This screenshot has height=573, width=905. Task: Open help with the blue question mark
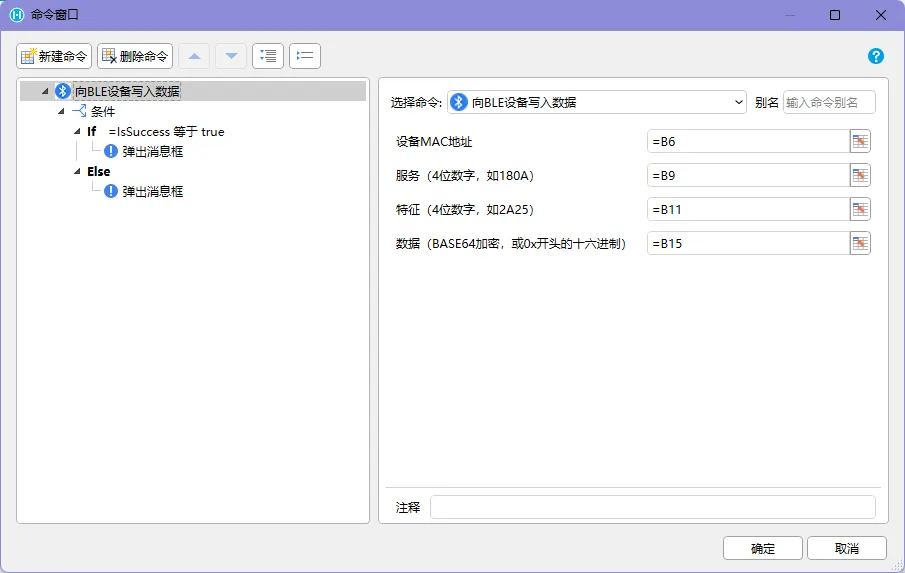pyautogui.click(x=876, y=56)
